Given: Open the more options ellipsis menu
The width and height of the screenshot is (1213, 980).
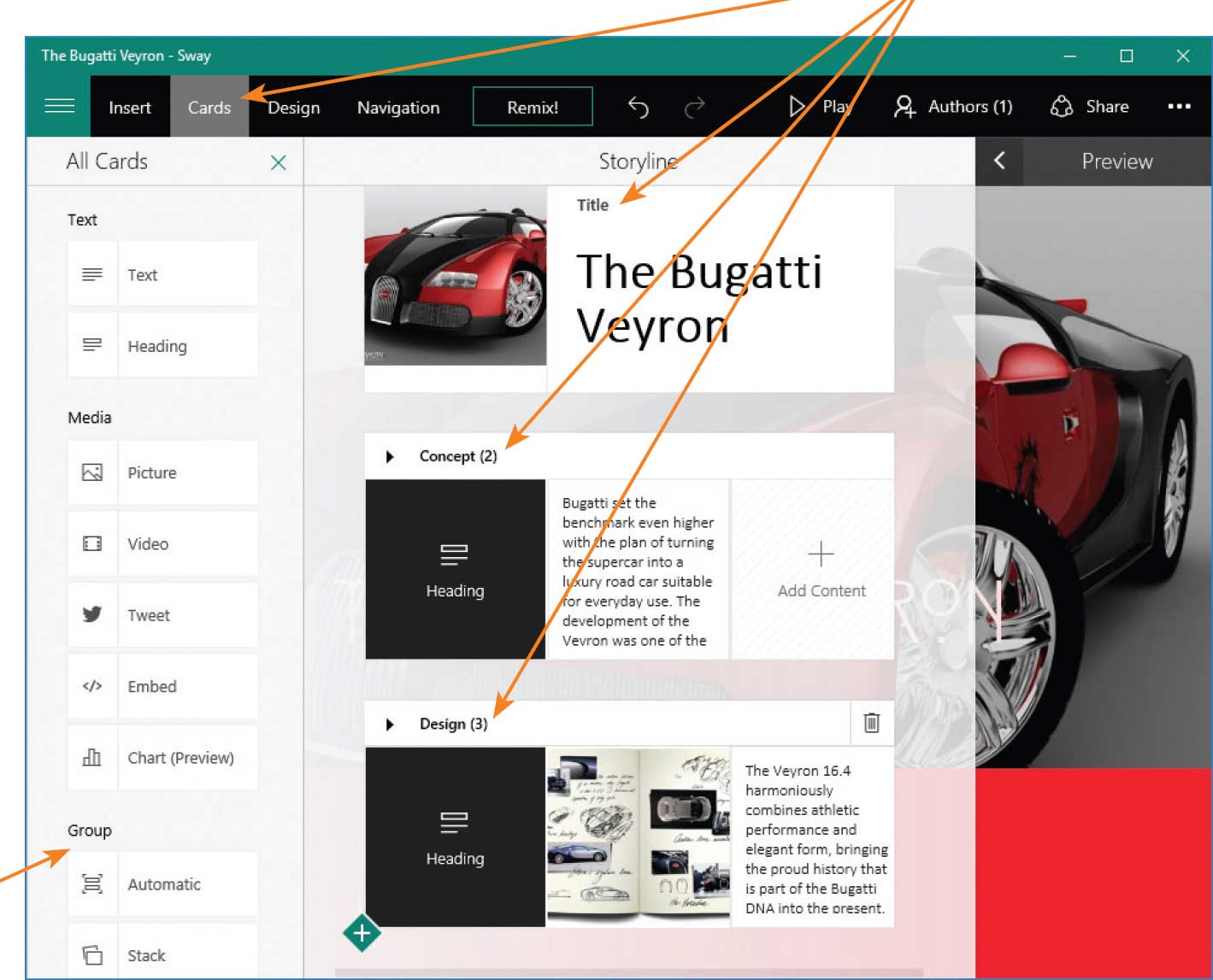Looking at the screenshot, I should click(x=1179, y=107).
